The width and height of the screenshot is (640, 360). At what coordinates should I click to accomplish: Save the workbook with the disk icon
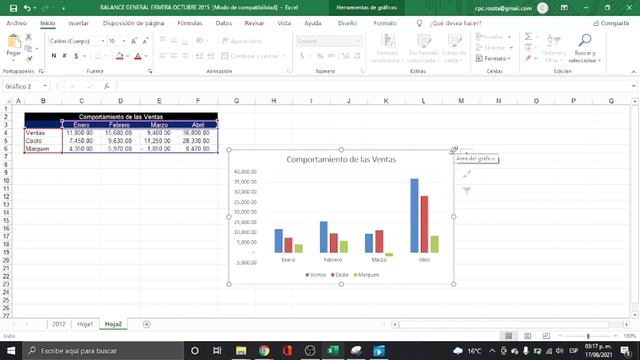[x=13, y=8]
